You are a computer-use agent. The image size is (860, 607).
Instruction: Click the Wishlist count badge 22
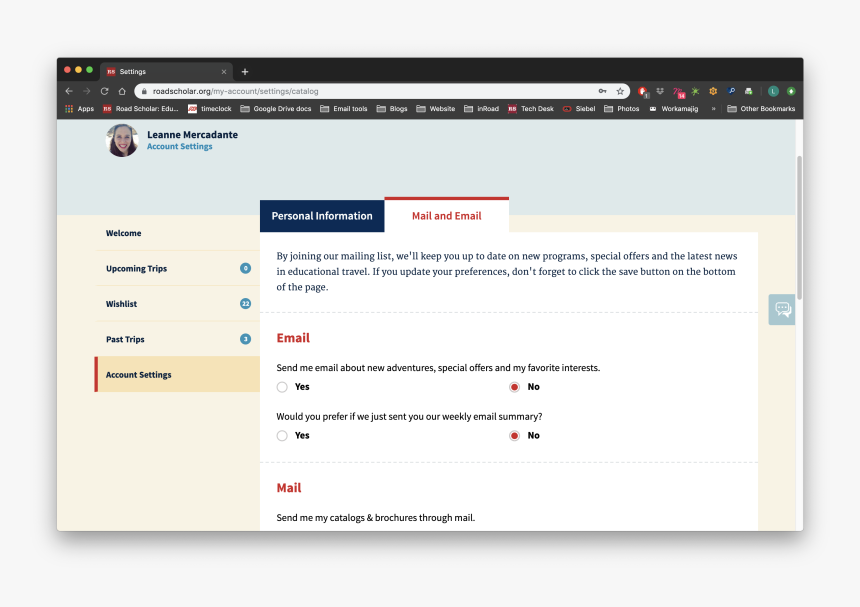pos(246,303)
